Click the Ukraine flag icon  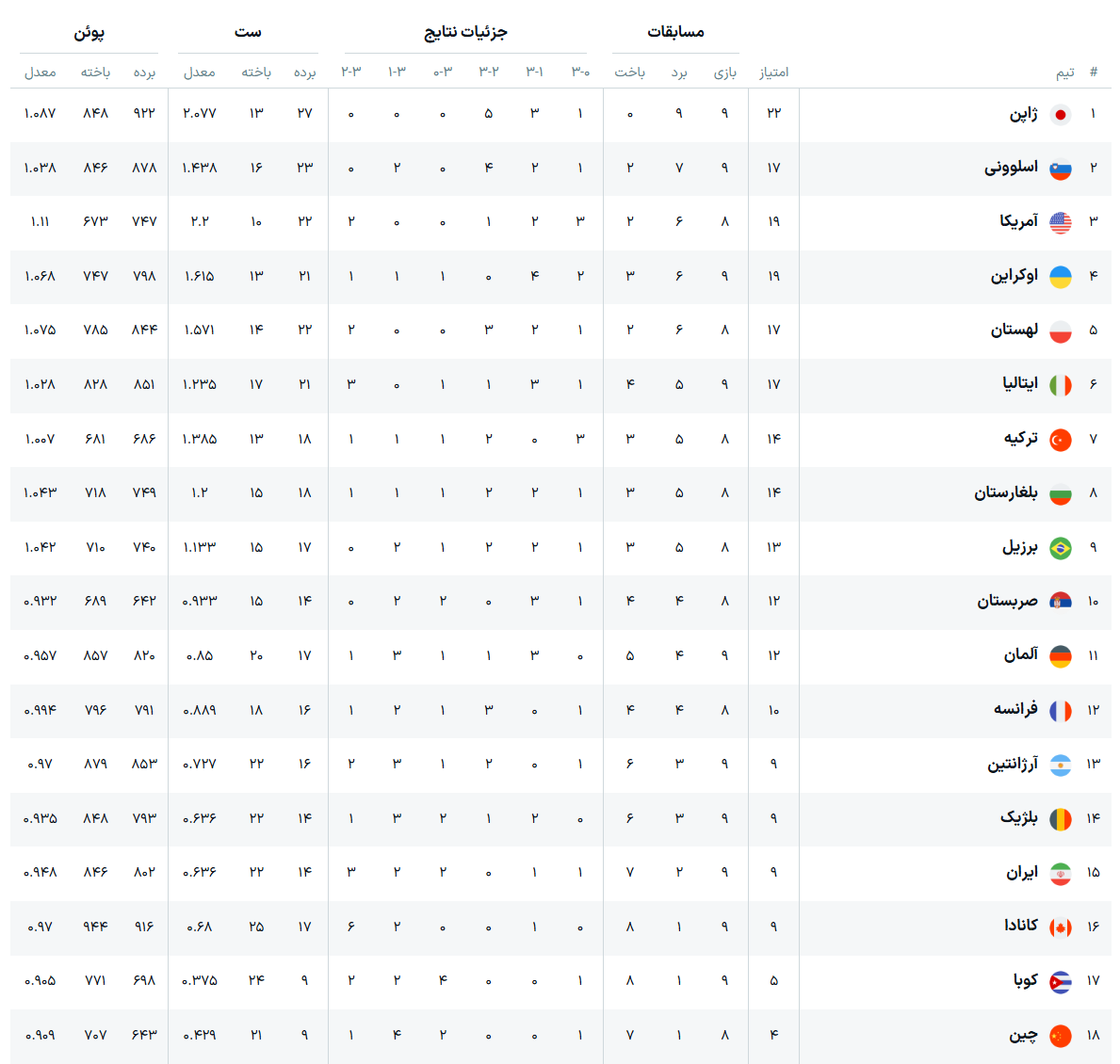(x=1060, y=277)
